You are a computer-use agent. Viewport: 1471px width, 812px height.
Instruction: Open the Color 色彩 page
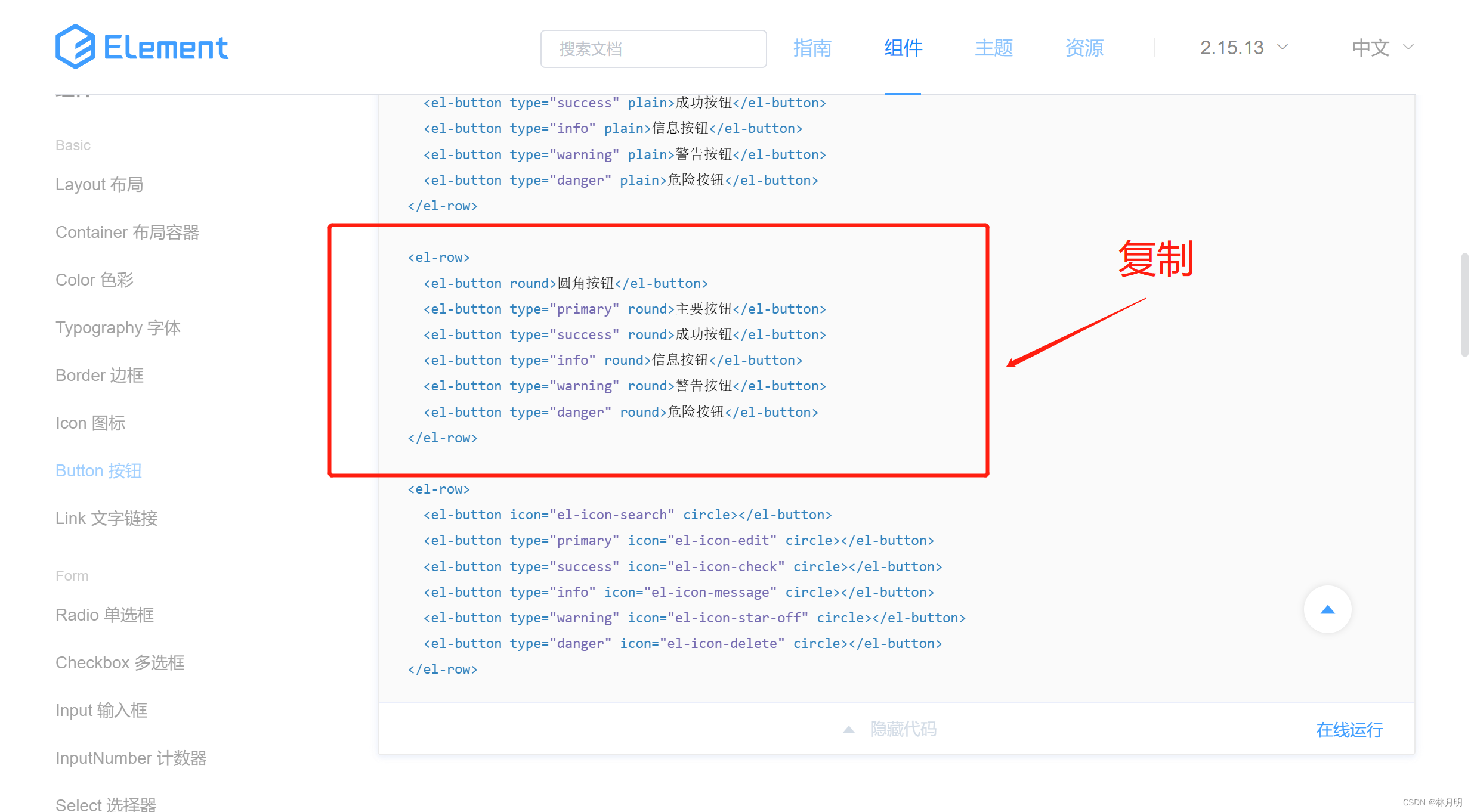94,280
